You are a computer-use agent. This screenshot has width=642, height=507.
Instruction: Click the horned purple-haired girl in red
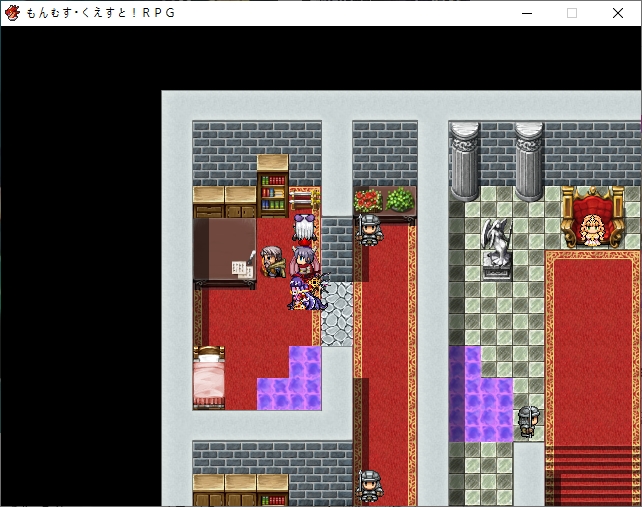[305, 260]
